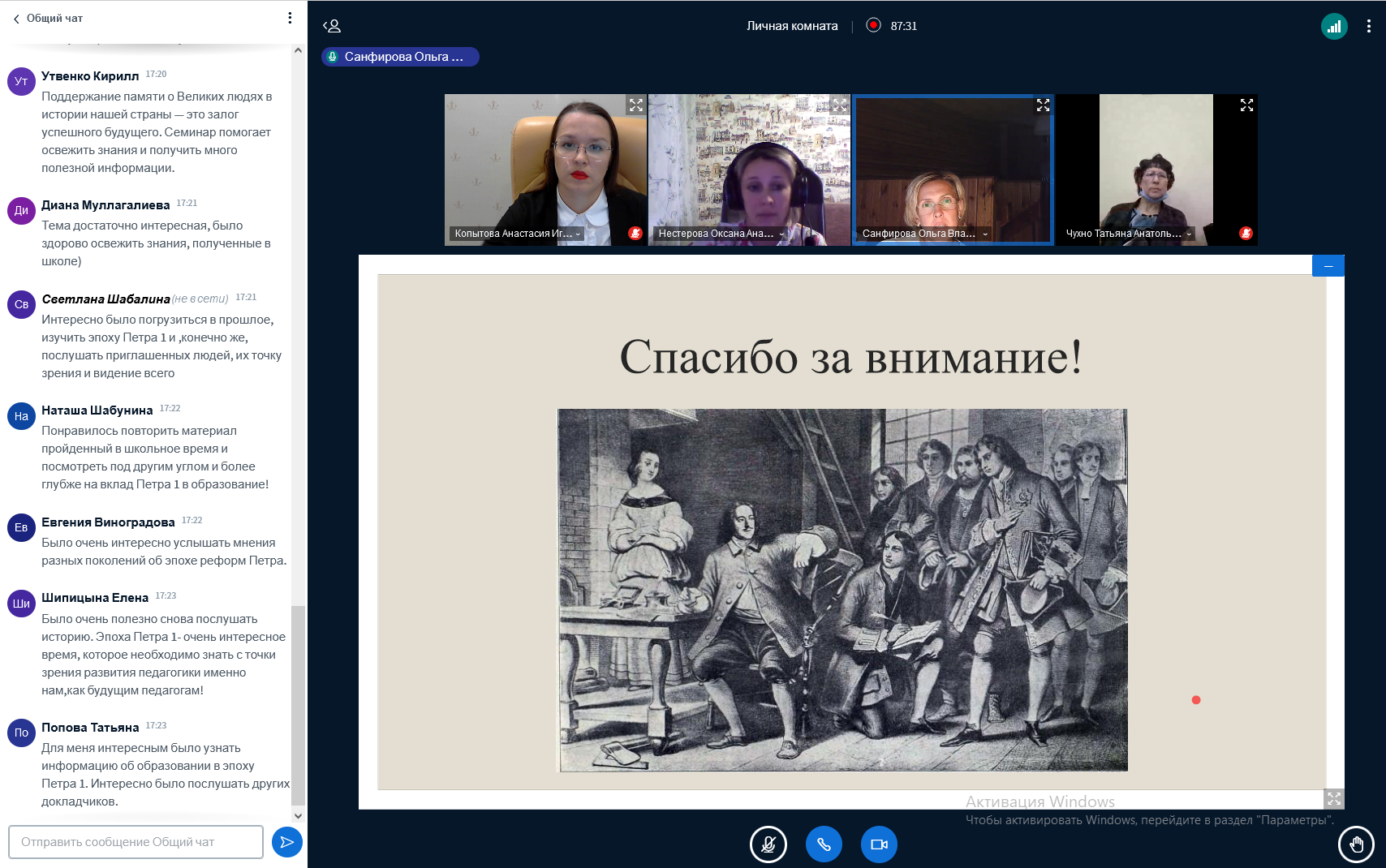Expand Санфирова Ольга video to fullscreen

coord(1044,105)
